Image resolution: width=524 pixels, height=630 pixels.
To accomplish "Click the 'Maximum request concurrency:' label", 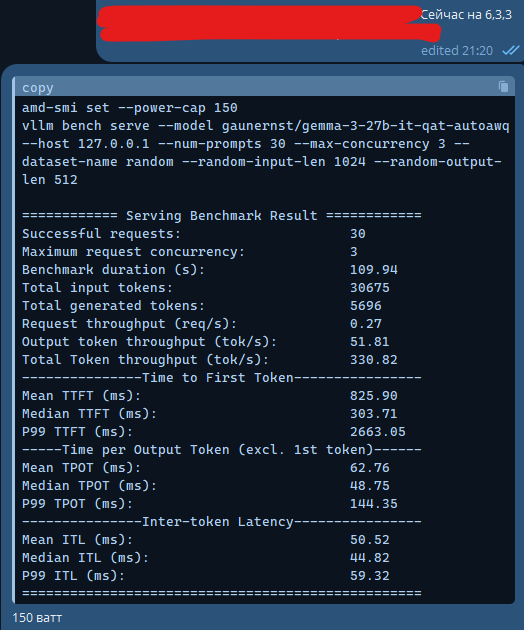I will click(x=133, y=252).
